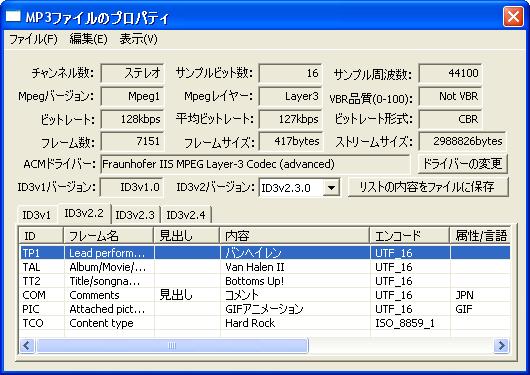The height and width of the screenshot is (375, 530).
Task: Click the チャンネル数 field showing ステレオ
Action: [132, 73]
